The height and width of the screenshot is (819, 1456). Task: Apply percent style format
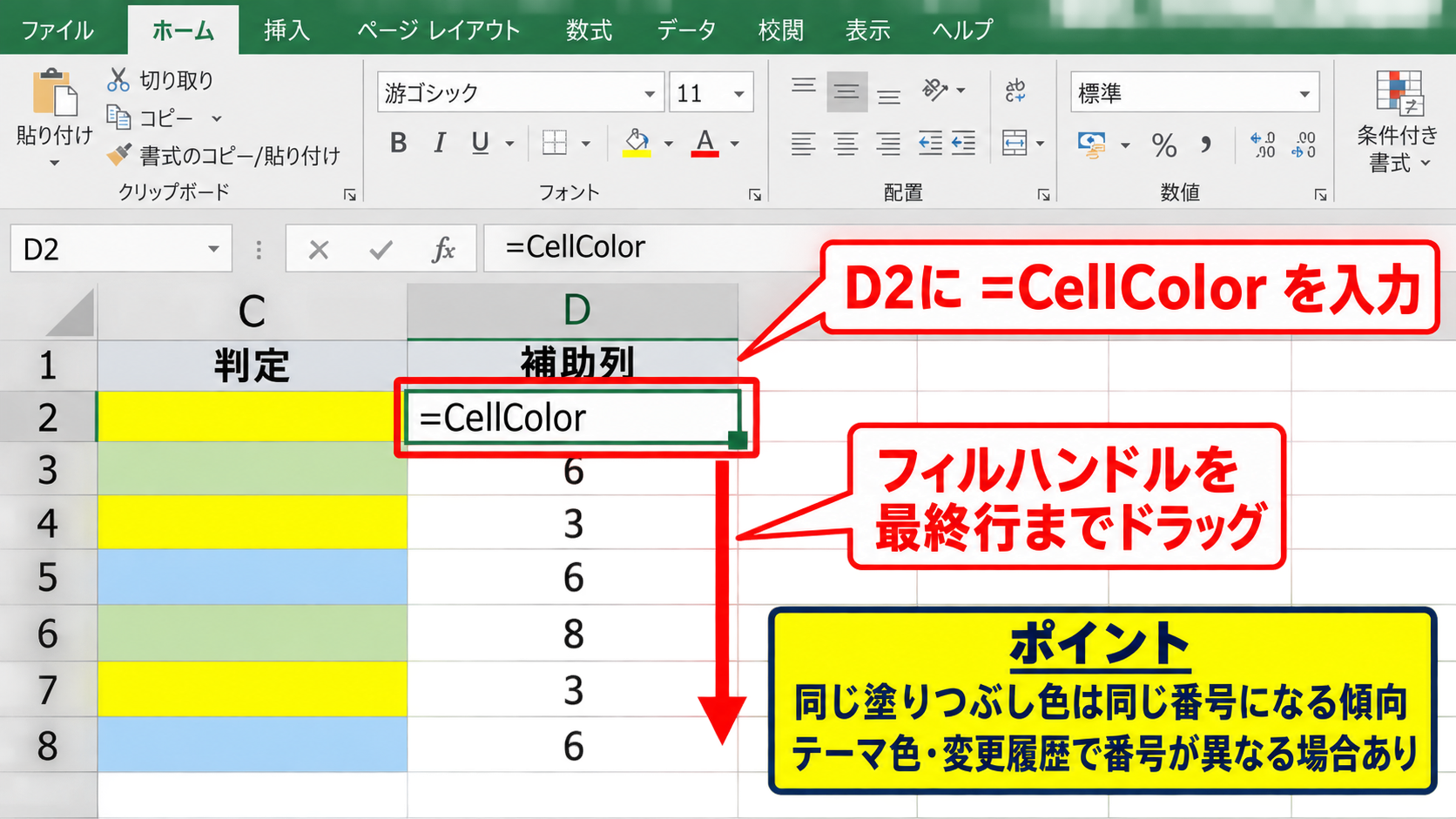coord(1164,144)
